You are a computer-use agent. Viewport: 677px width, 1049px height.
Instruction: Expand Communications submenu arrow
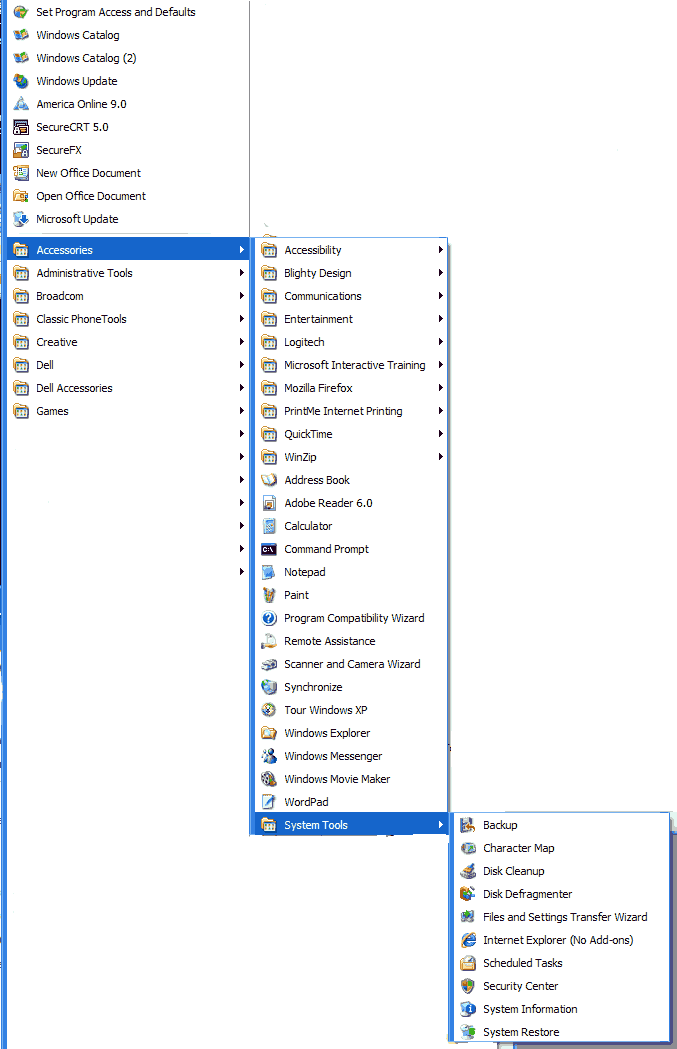[441, 296]
